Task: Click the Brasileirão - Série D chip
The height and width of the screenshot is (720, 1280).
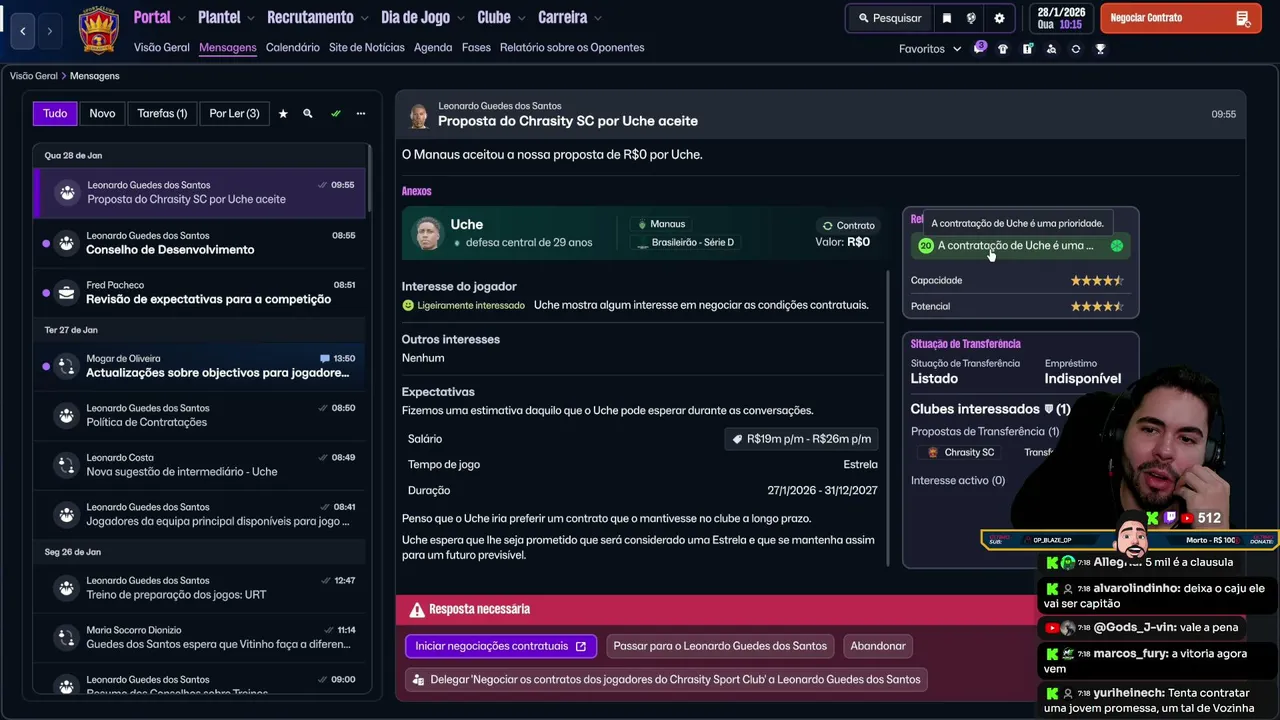Action: (x=686, y=242)
